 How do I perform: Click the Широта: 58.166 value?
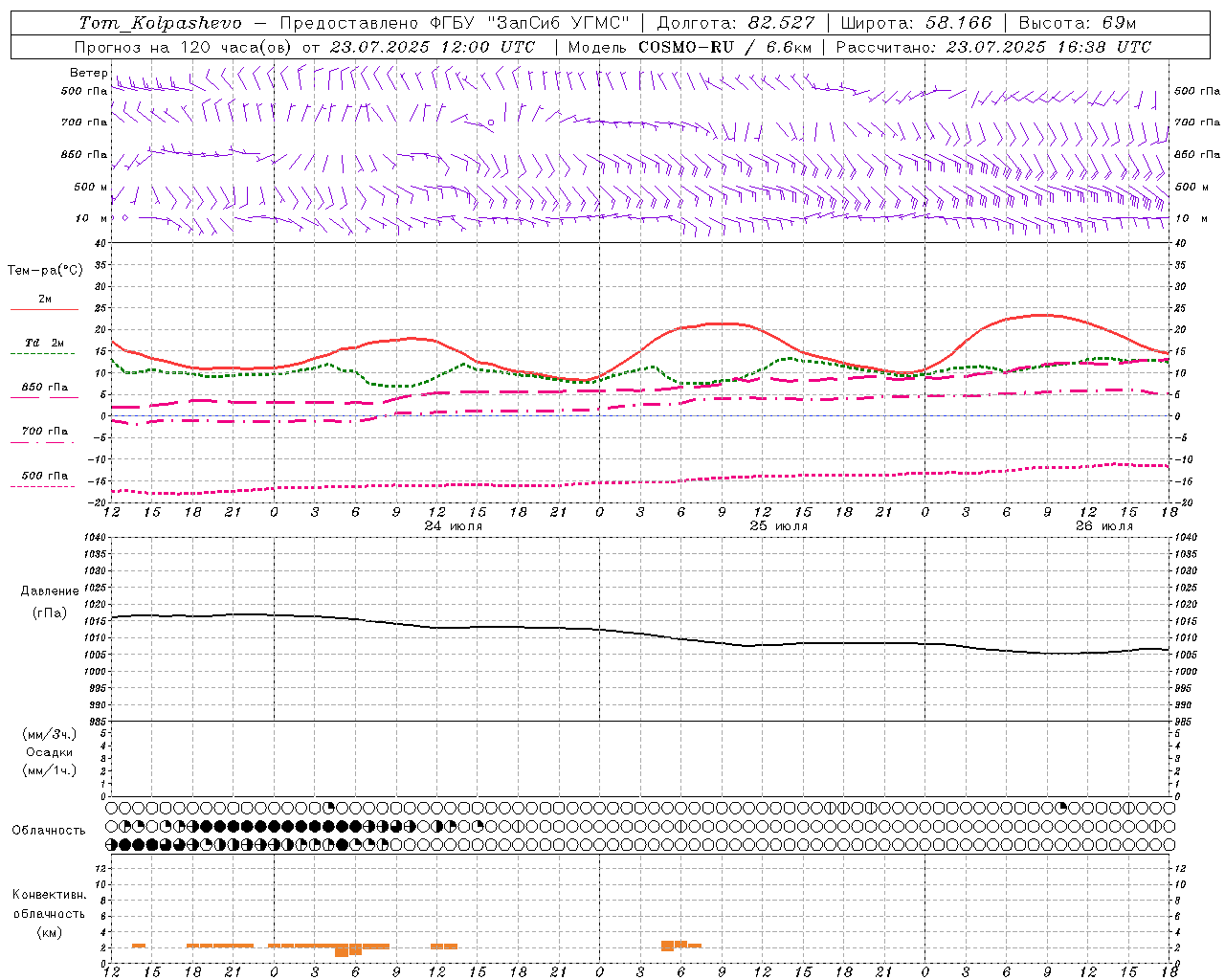point(917,23)
